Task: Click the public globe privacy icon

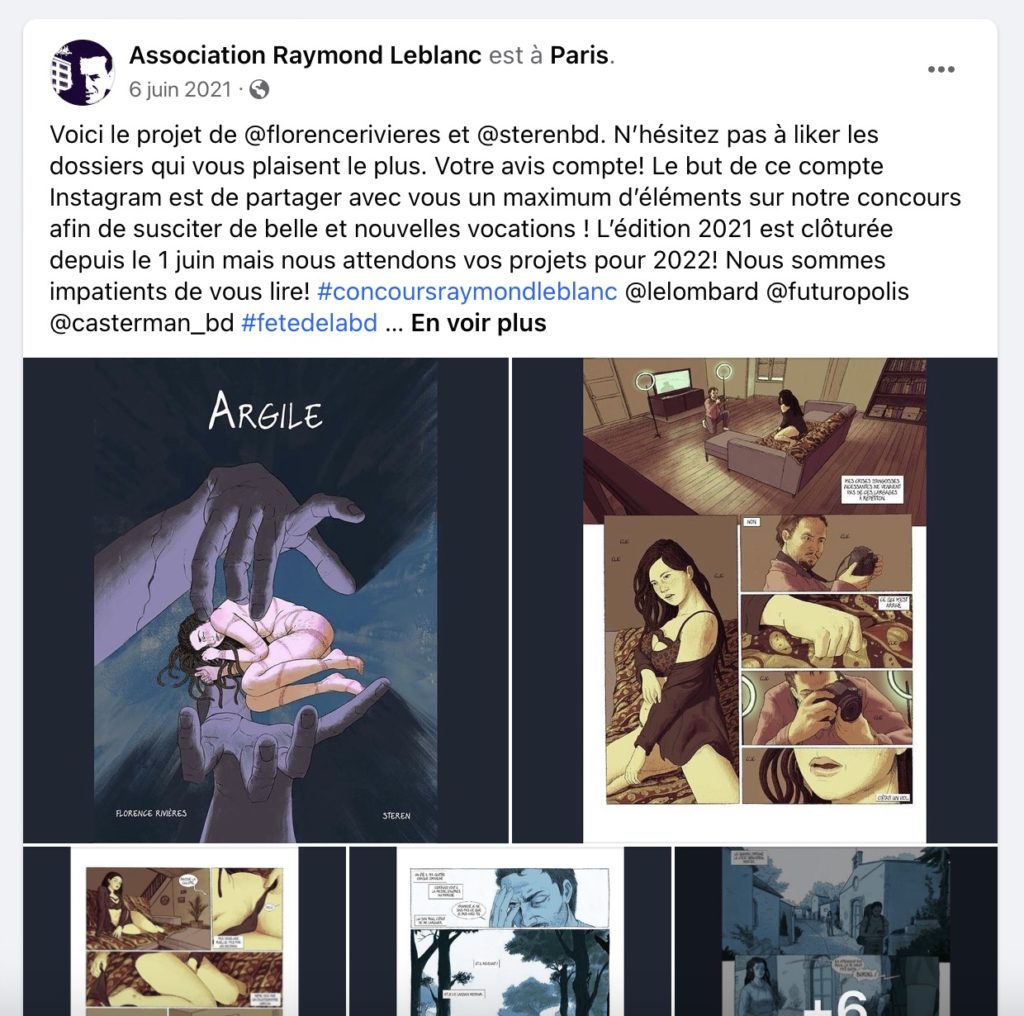Action: [x=259, y=89]
